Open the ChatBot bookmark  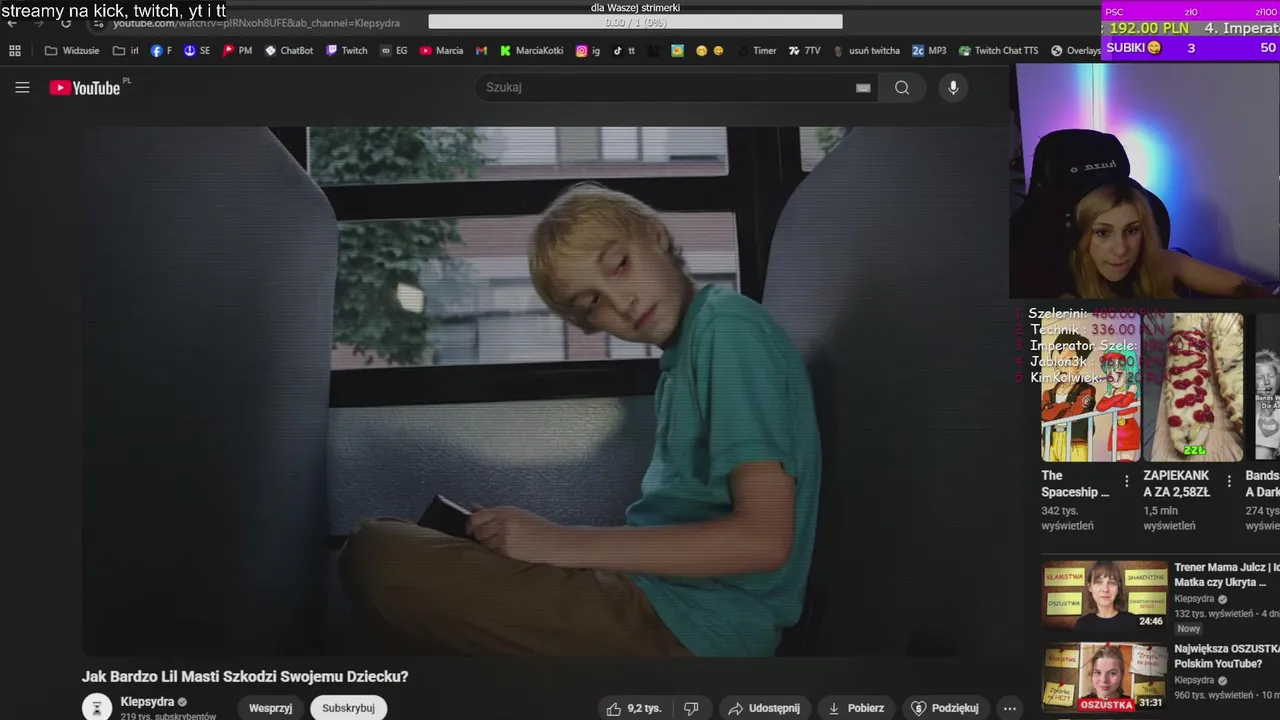(x=289, y=51)
